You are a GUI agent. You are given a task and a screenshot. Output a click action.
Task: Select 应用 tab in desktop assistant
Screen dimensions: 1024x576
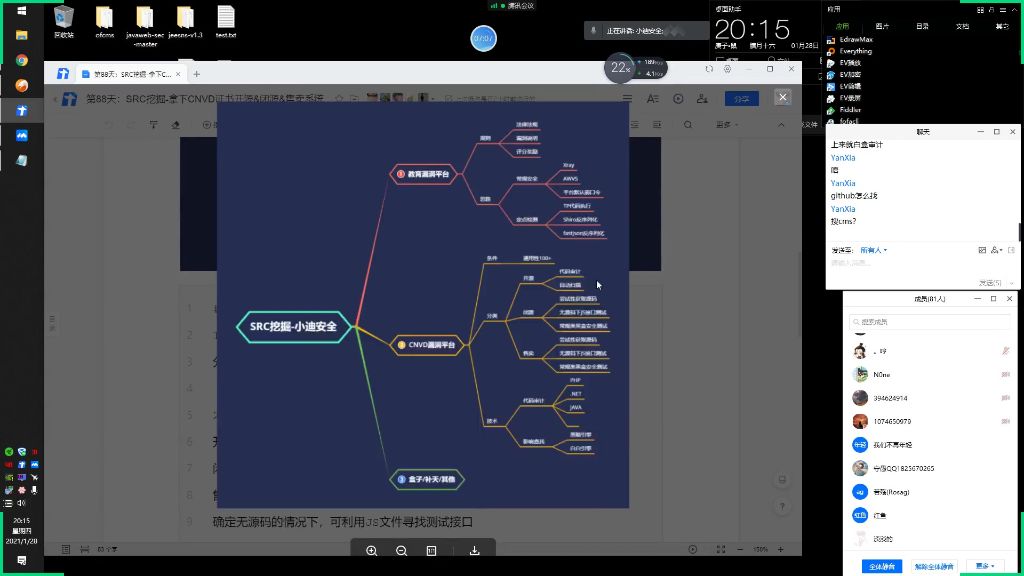pos(842,26)
